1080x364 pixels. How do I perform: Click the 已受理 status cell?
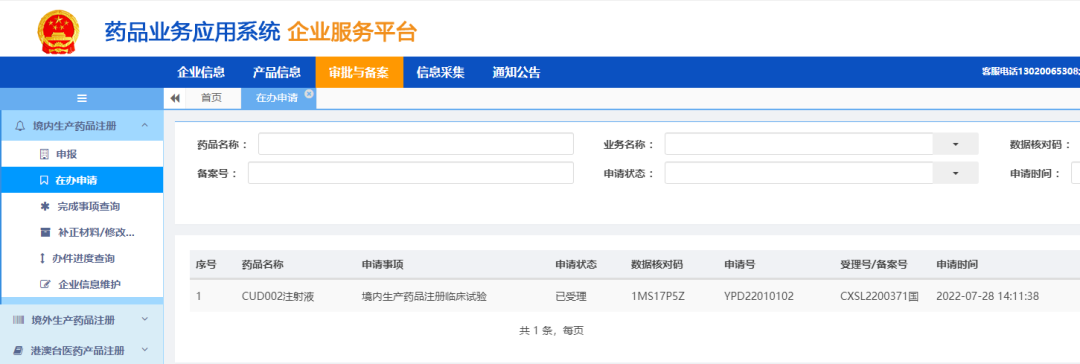571,296
